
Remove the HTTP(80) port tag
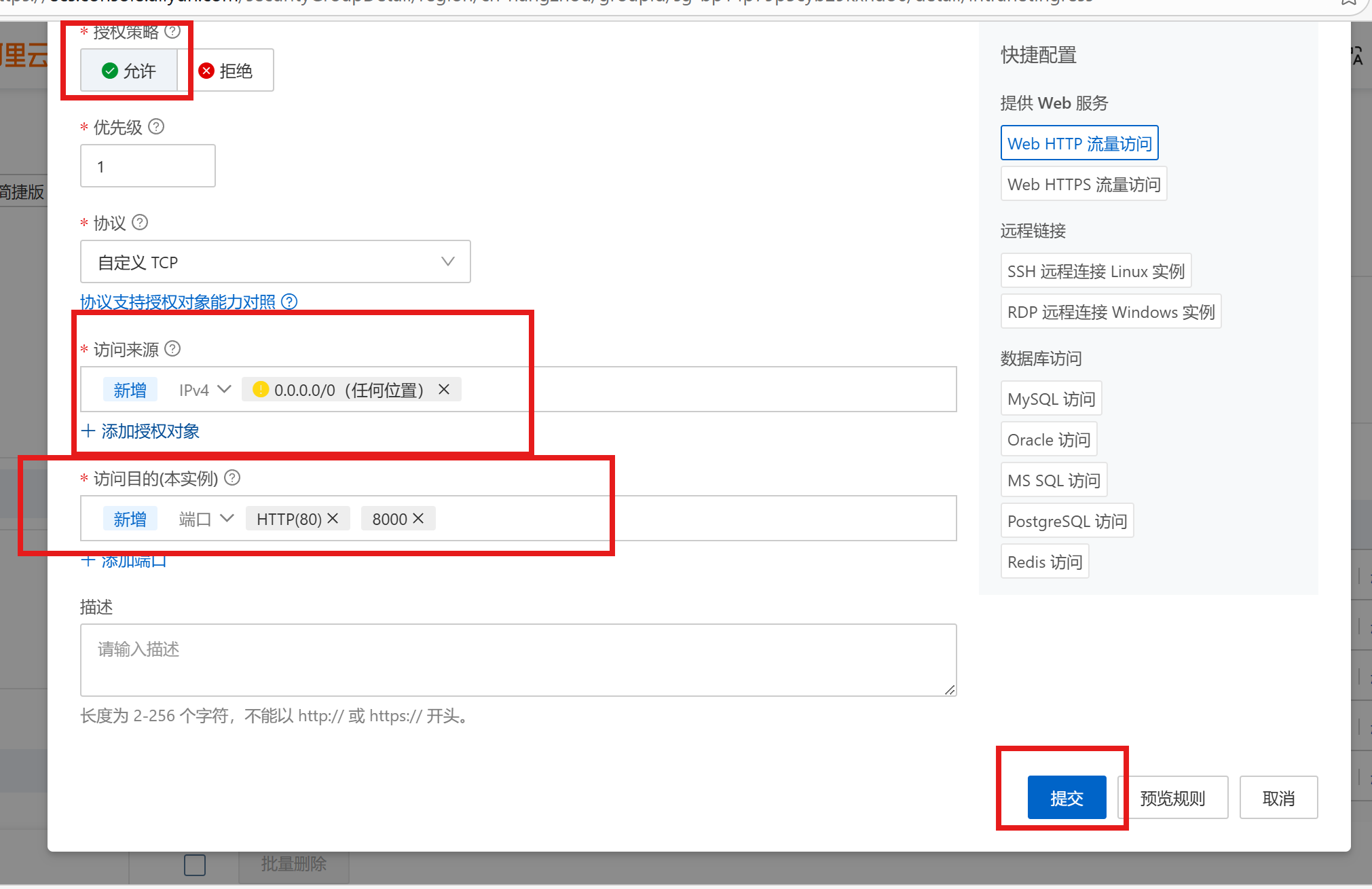(x=333, y=519)
